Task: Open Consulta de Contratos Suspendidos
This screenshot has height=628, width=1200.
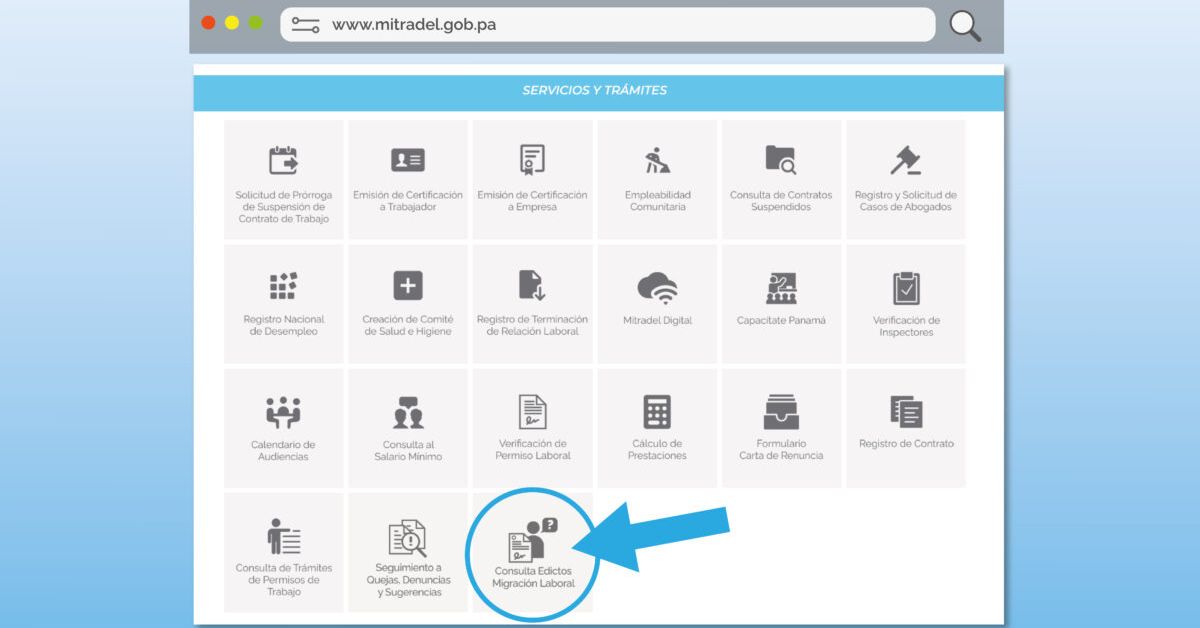Action: [x=781, y=180]
